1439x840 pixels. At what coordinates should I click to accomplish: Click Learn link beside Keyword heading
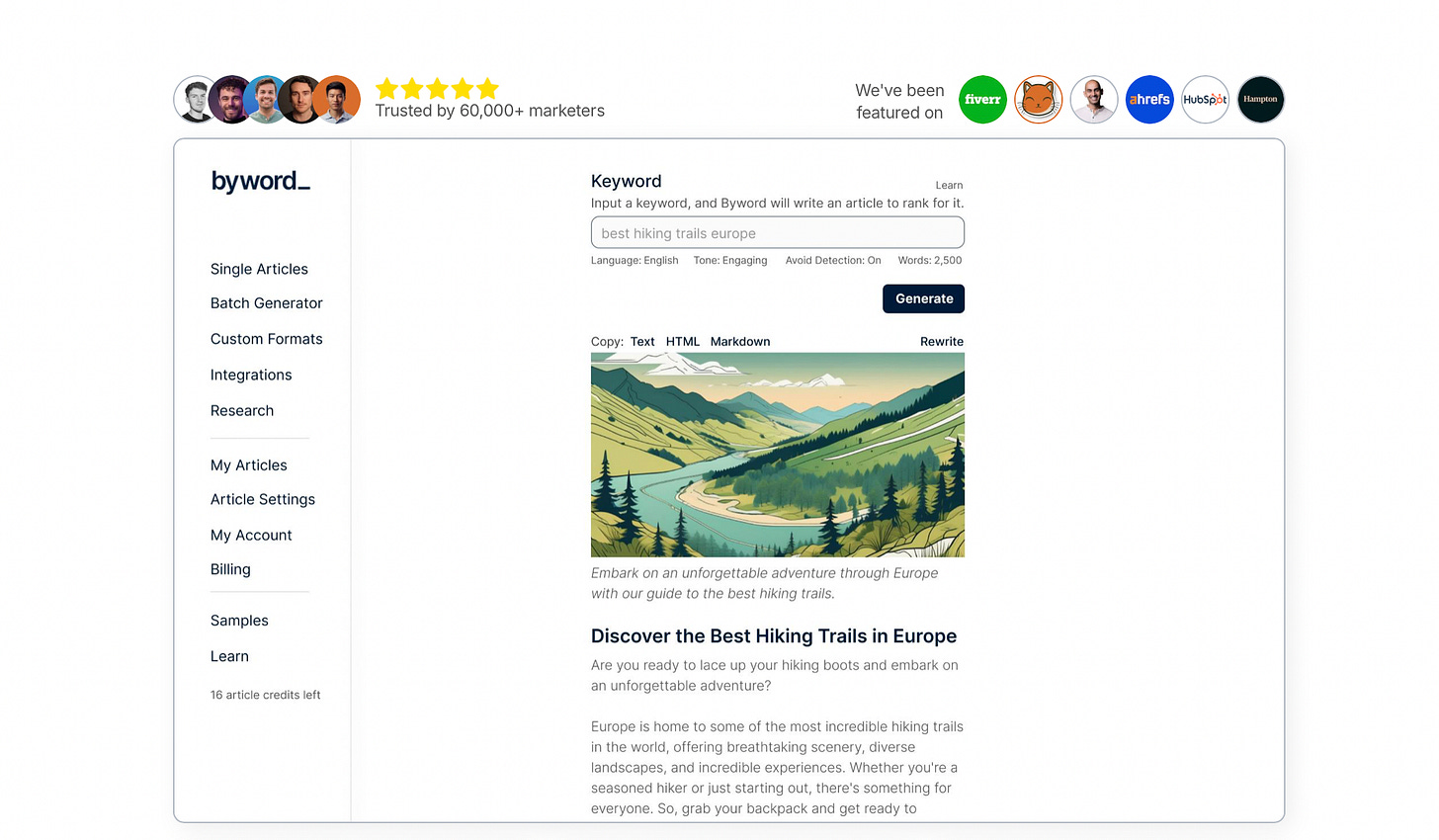click(x=949, y=186)
